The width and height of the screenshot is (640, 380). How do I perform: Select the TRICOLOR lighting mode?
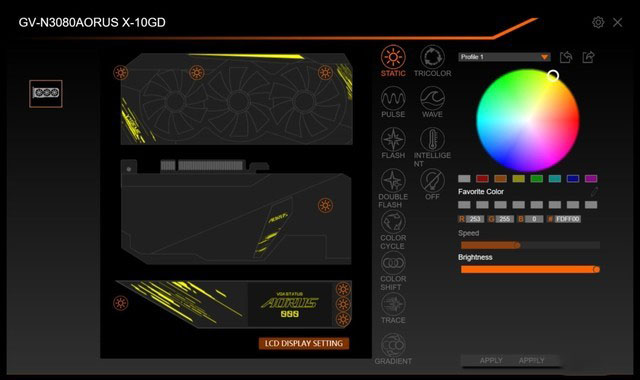(x=432, y=61)
